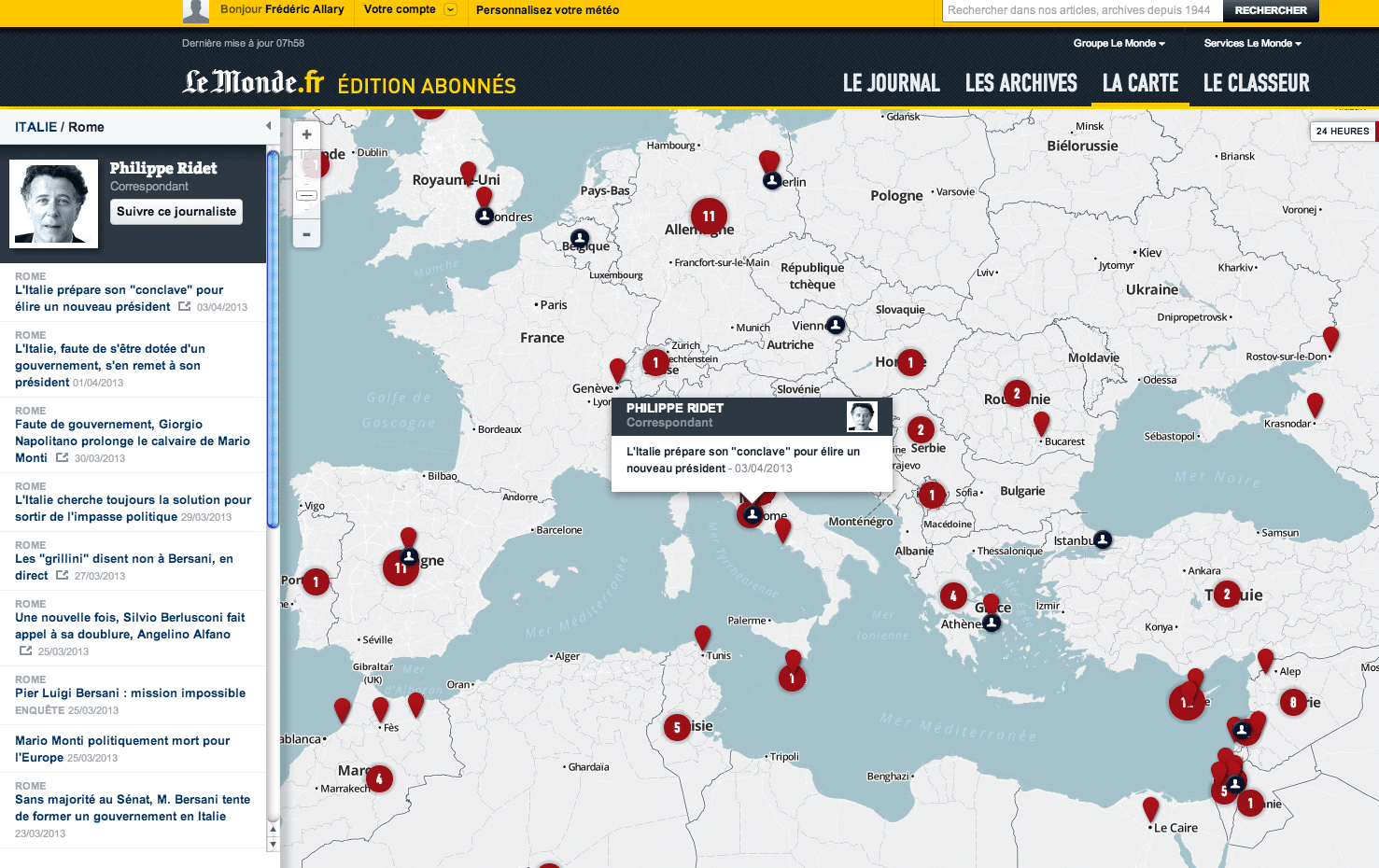Click the map zoom slider handle
Viewport: 1379px width, 868px height.
point(306,195)
